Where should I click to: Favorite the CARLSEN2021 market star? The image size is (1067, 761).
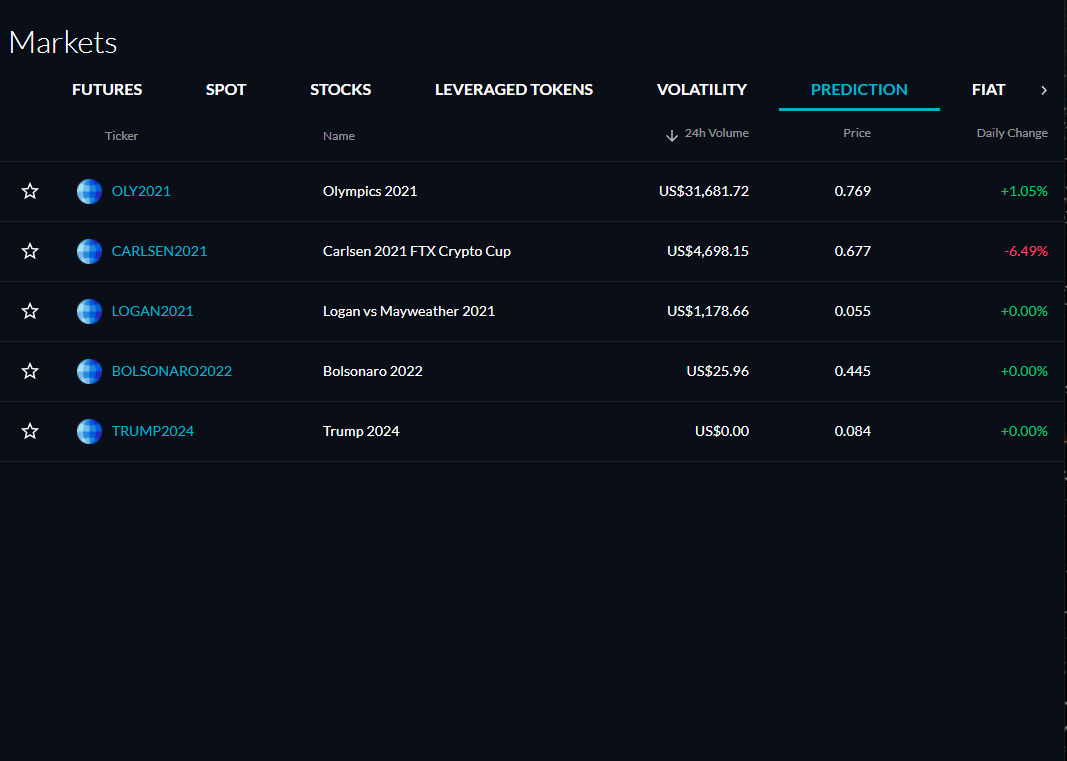click(30, 251)
